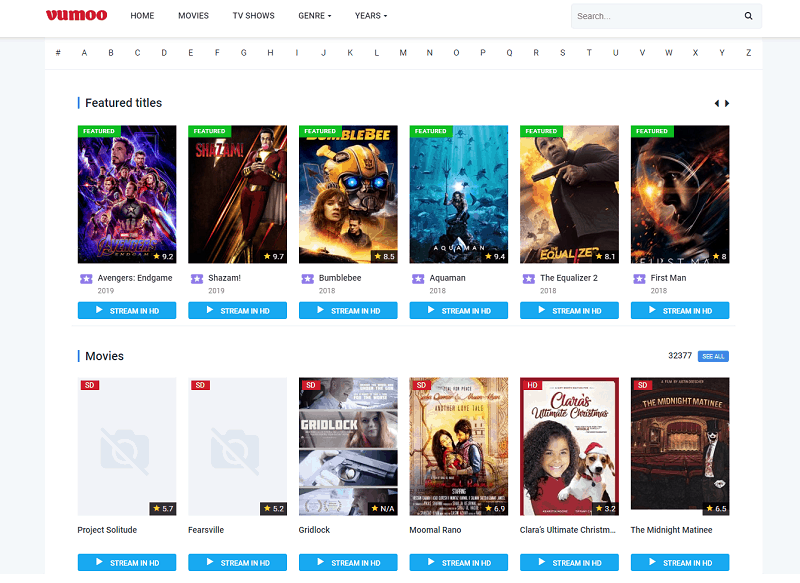Filter titles by letter A

(x=84, y=53)
